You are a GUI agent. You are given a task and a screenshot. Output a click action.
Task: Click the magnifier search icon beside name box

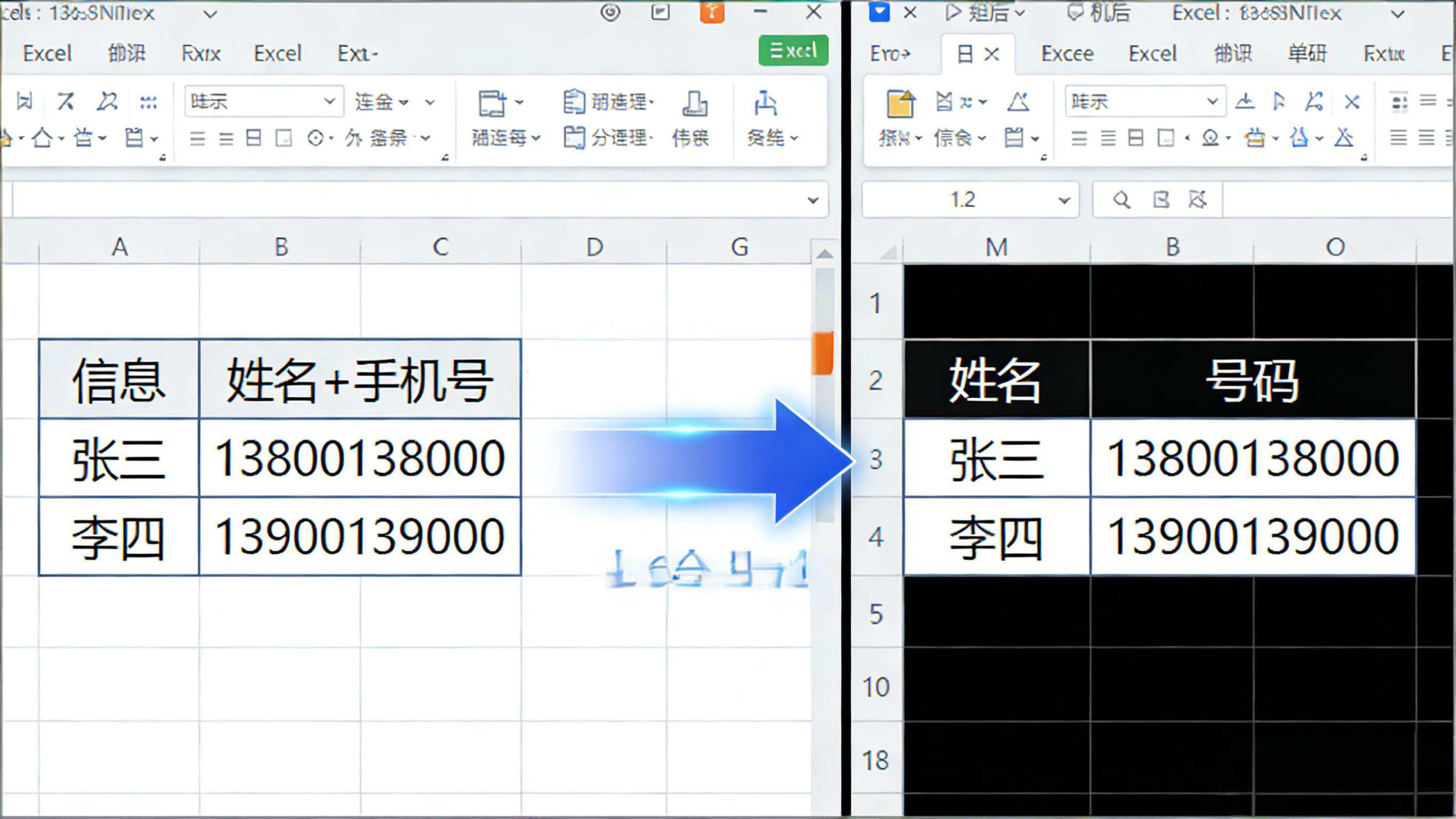pyautogui.click(x=1121, y=200)
